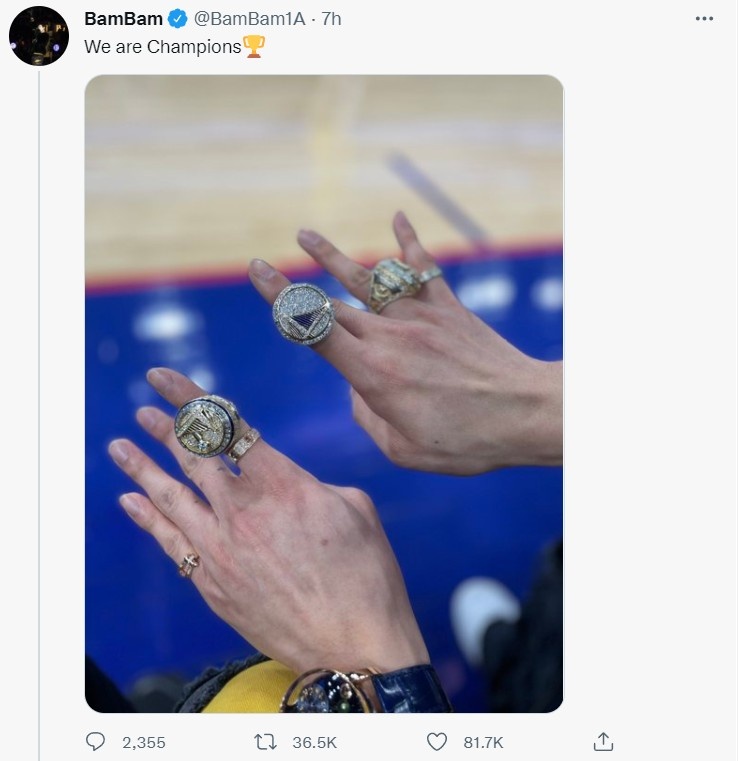Screen dimensions: 739x761
Task: Open the championship rings photo
Action: [x=324, y=394]
